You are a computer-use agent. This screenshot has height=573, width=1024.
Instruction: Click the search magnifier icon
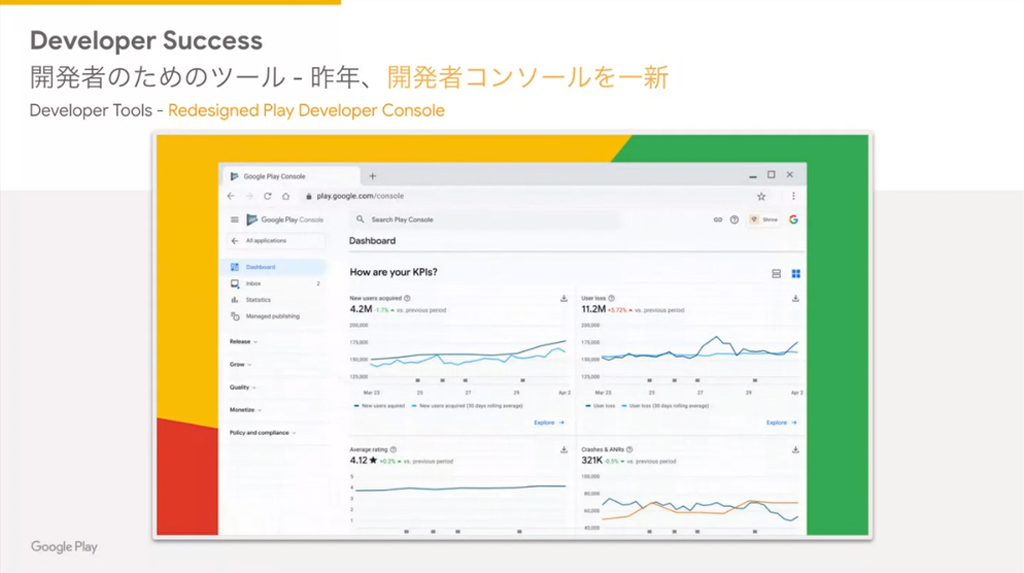(360, 220)
